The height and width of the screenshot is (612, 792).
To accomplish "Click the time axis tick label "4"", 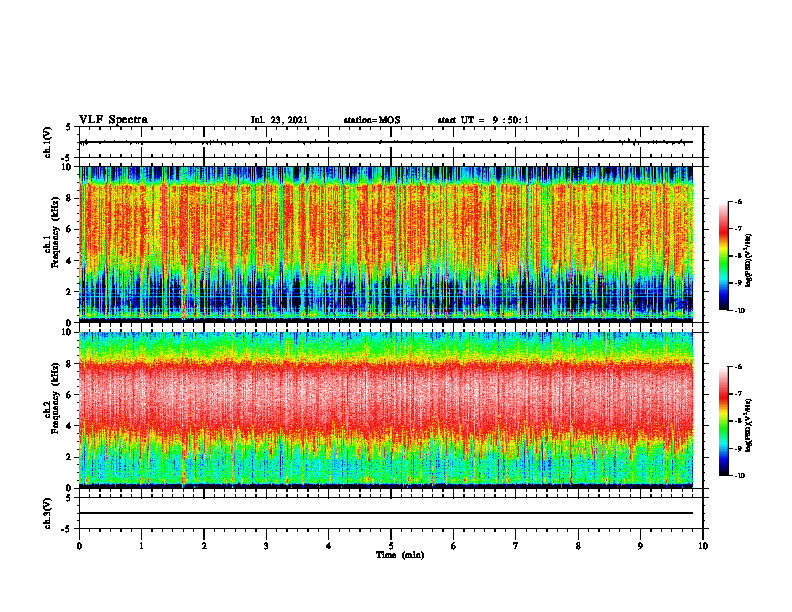I will (x=329, y=546).
